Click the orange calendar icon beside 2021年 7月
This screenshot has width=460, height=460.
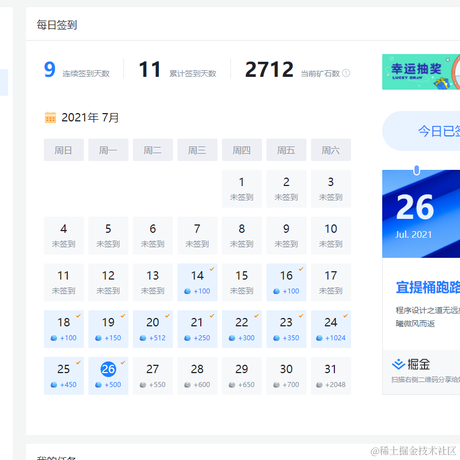coord(50,117)
